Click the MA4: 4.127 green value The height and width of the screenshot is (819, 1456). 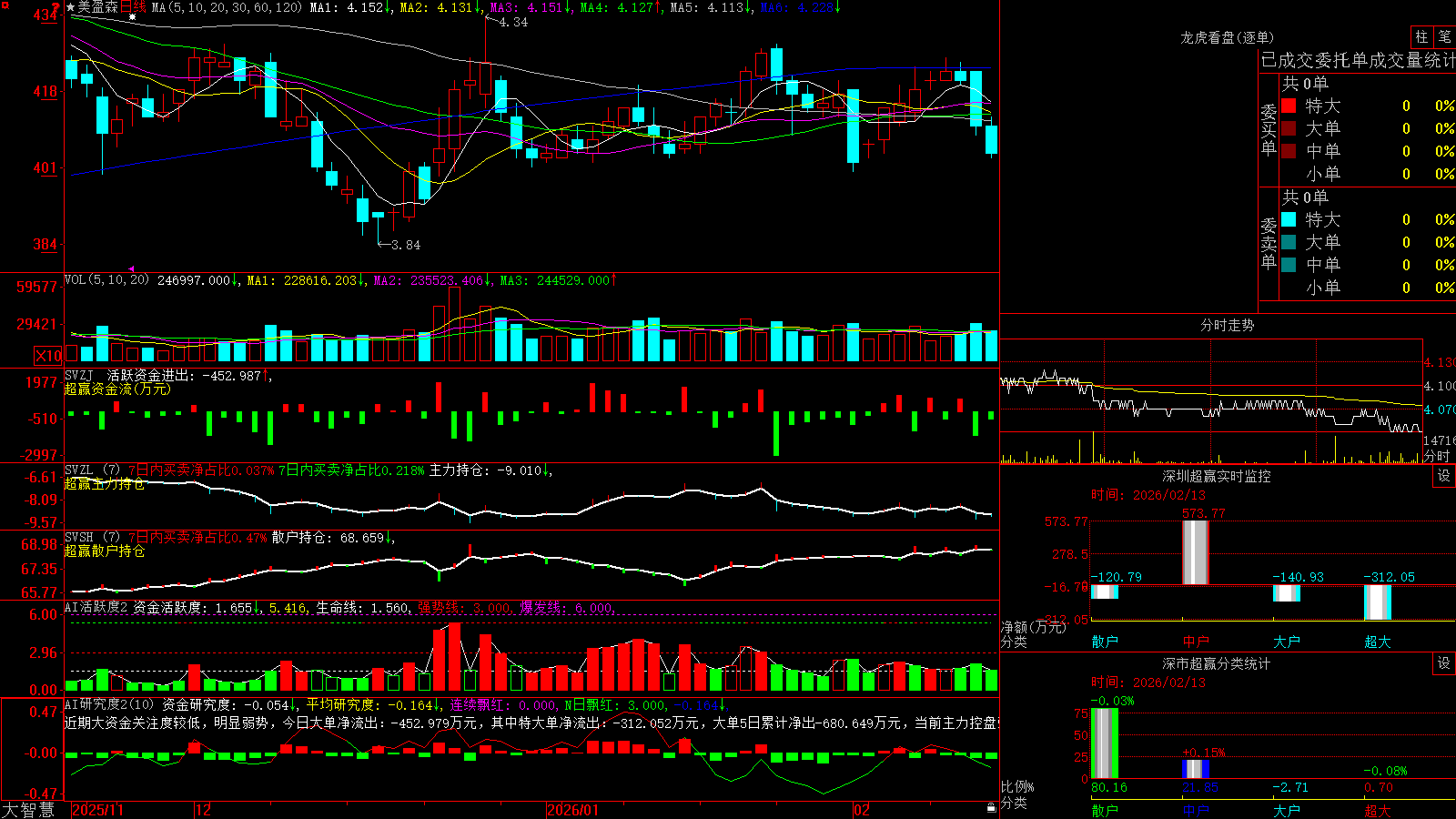[x=621, y=7]
